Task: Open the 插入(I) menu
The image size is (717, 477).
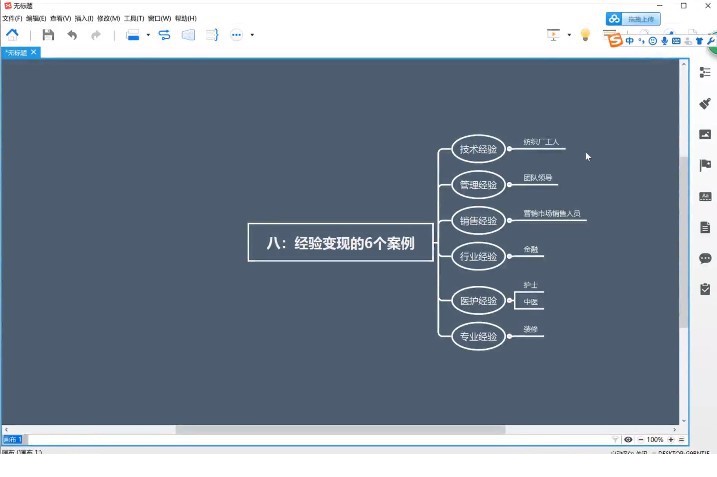Action: (x=84, y=18)
